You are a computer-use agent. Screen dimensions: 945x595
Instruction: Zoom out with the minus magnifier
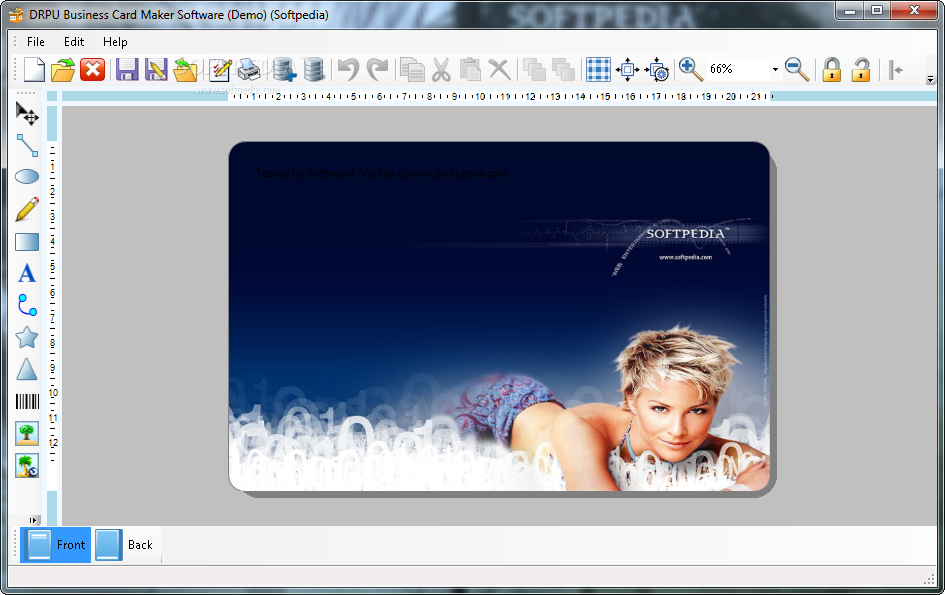pos(797,69)
